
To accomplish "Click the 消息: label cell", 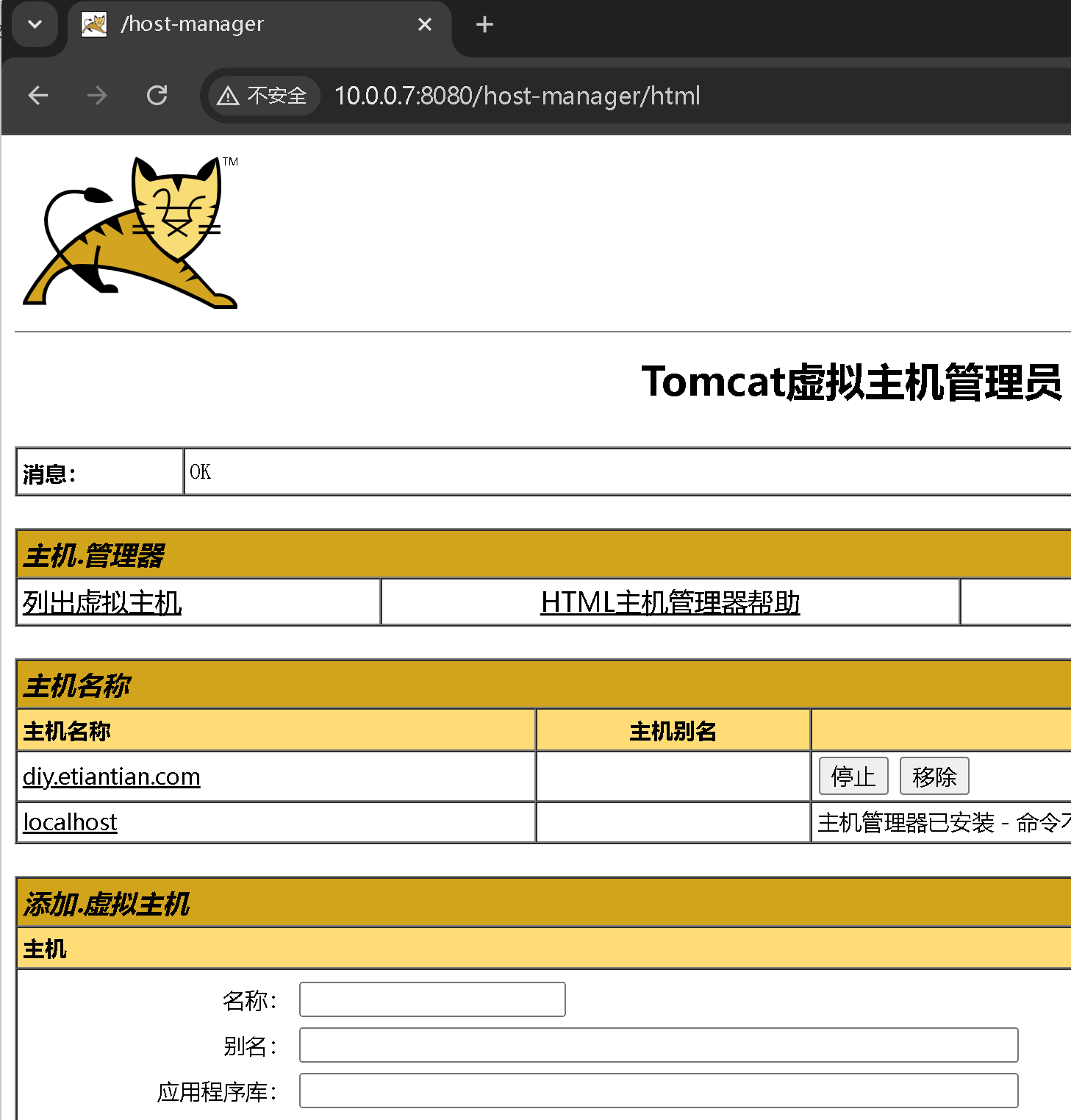I will pyautogui.click(x=100, y=472).
